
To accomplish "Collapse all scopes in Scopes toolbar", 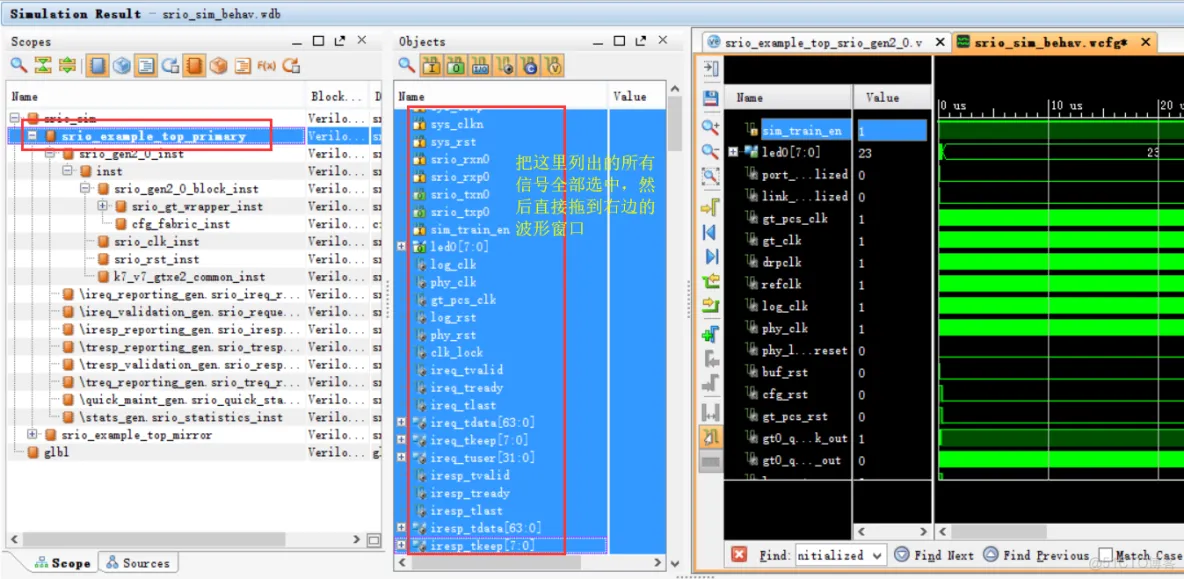I will pos(43,66).
